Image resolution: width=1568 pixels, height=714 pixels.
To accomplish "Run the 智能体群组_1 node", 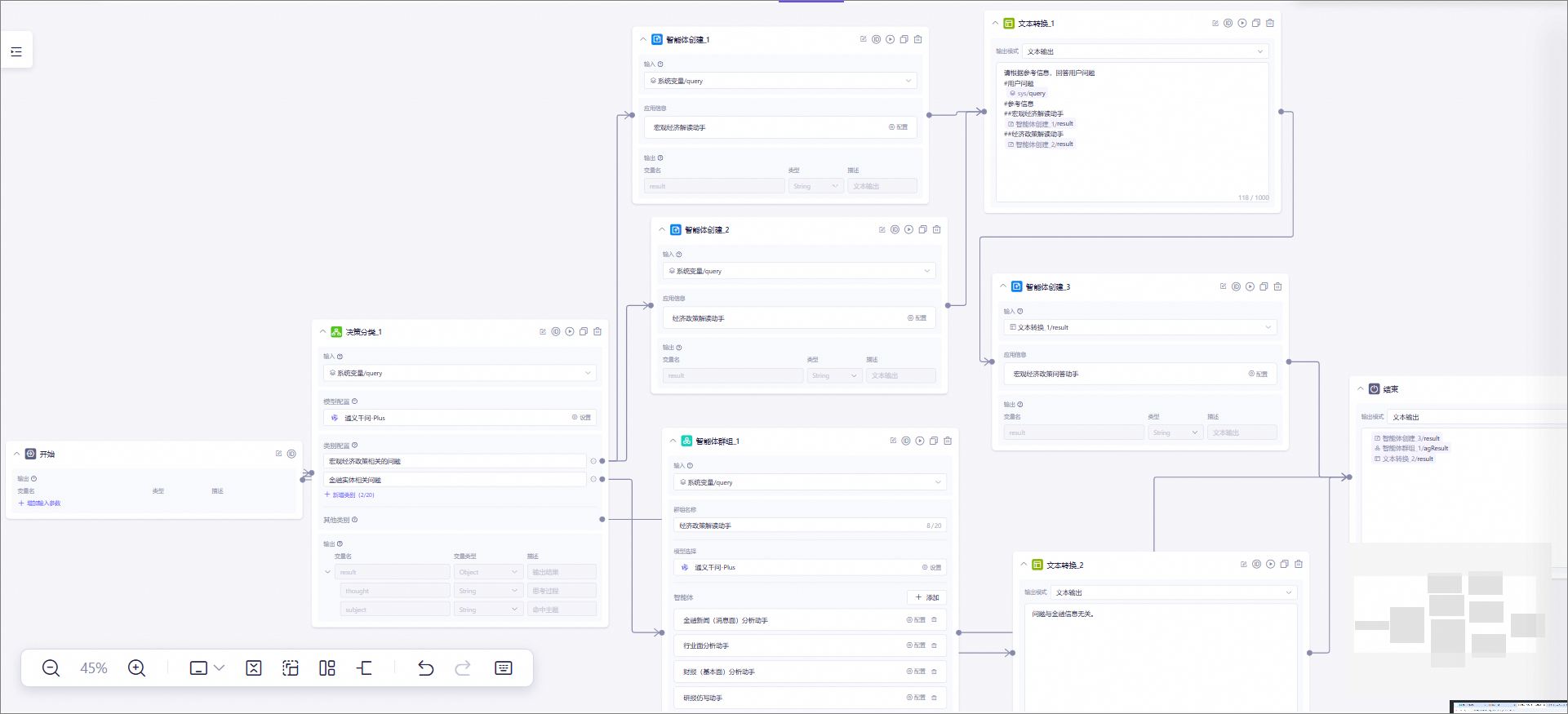I will [920, 441].
